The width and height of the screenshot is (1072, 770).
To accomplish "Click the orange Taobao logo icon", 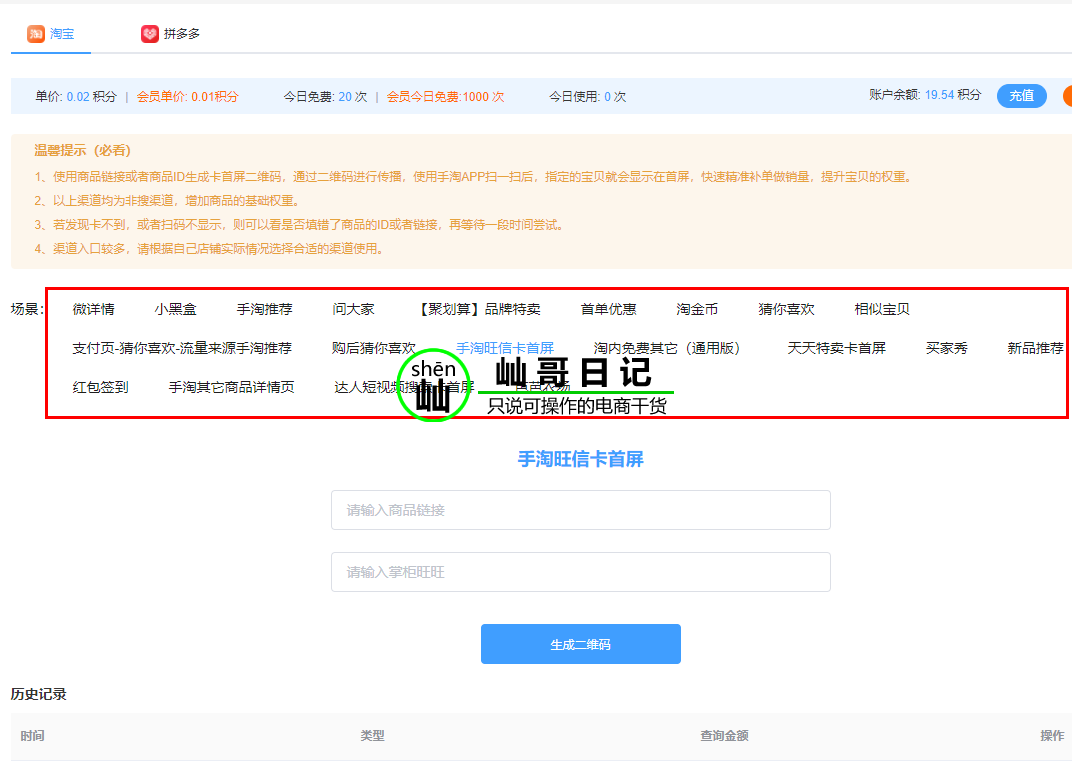I will pos(36,34).
